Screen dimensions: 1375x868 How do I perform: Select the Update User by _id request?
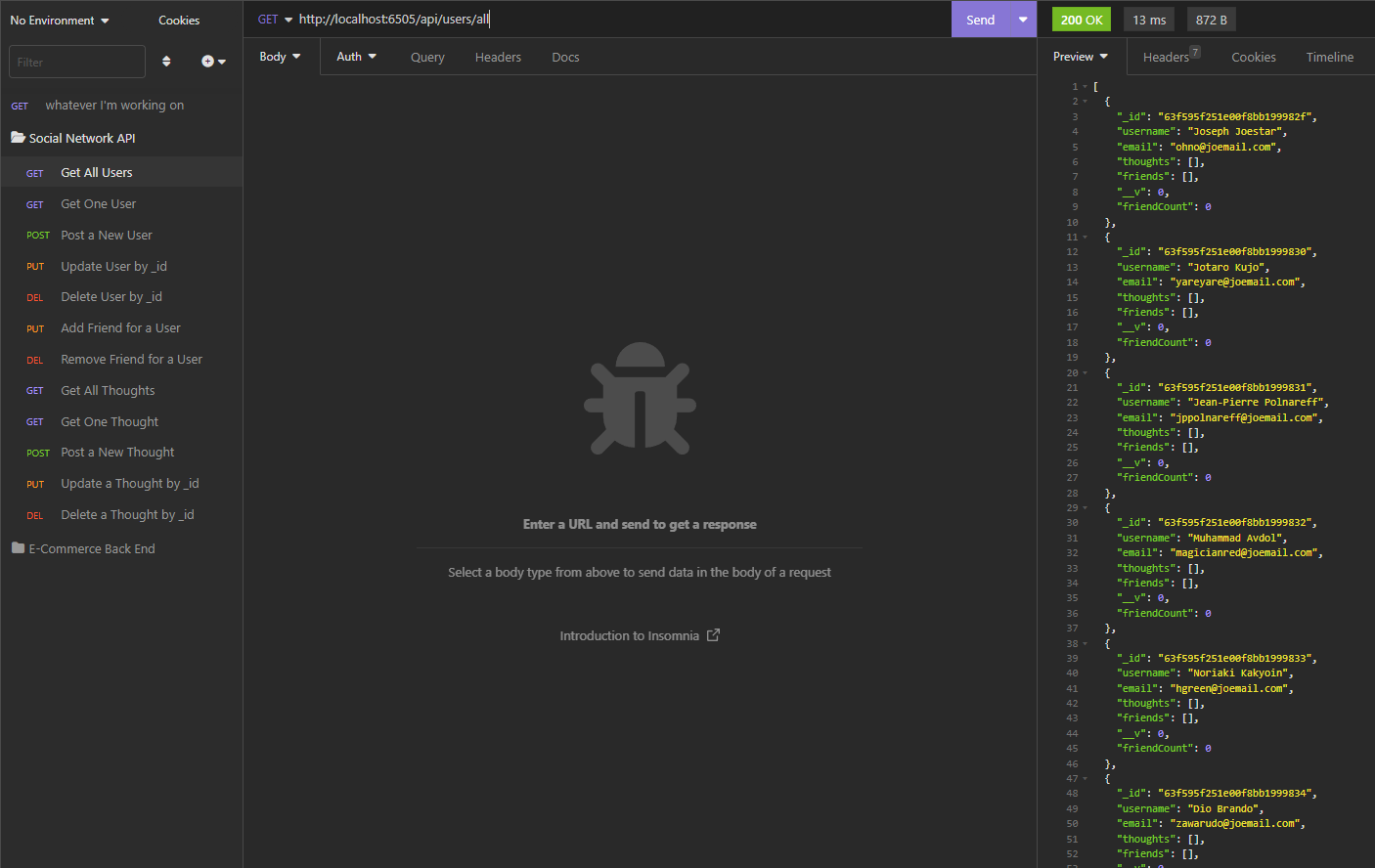point(121,266)
